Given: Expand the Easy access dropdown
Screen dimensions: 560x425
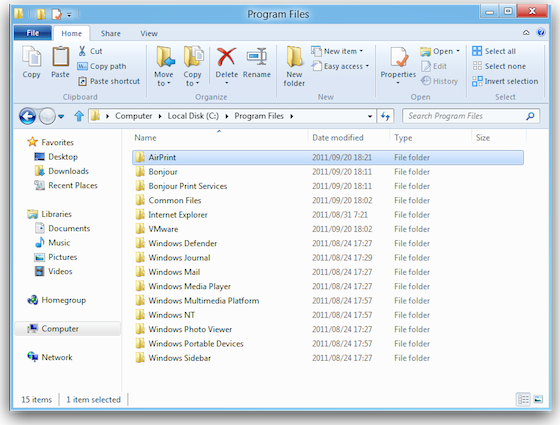Looking at the screenshot, I should [367, 66].
